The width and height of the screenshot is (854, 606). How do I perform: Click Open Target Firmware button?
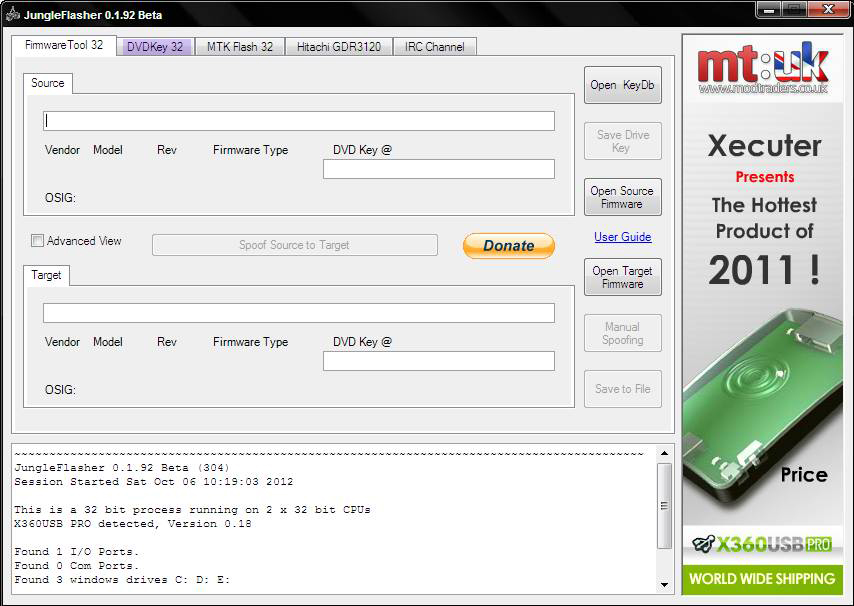point(623,277)
